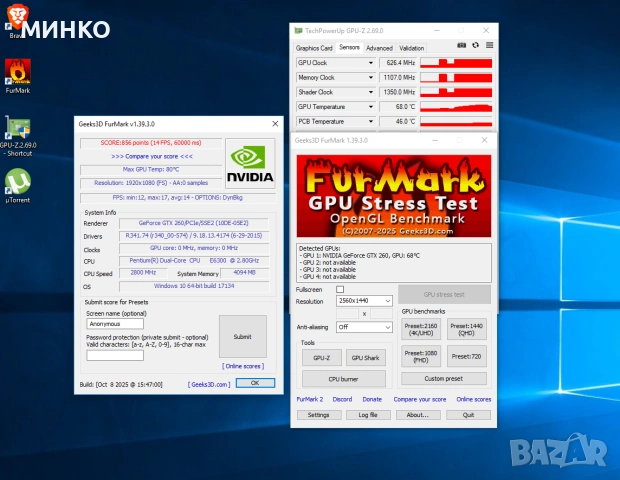Viewport: 620px width, 480px height.
Task: Click the GPU Clock history graph
Action: (456, 63)
